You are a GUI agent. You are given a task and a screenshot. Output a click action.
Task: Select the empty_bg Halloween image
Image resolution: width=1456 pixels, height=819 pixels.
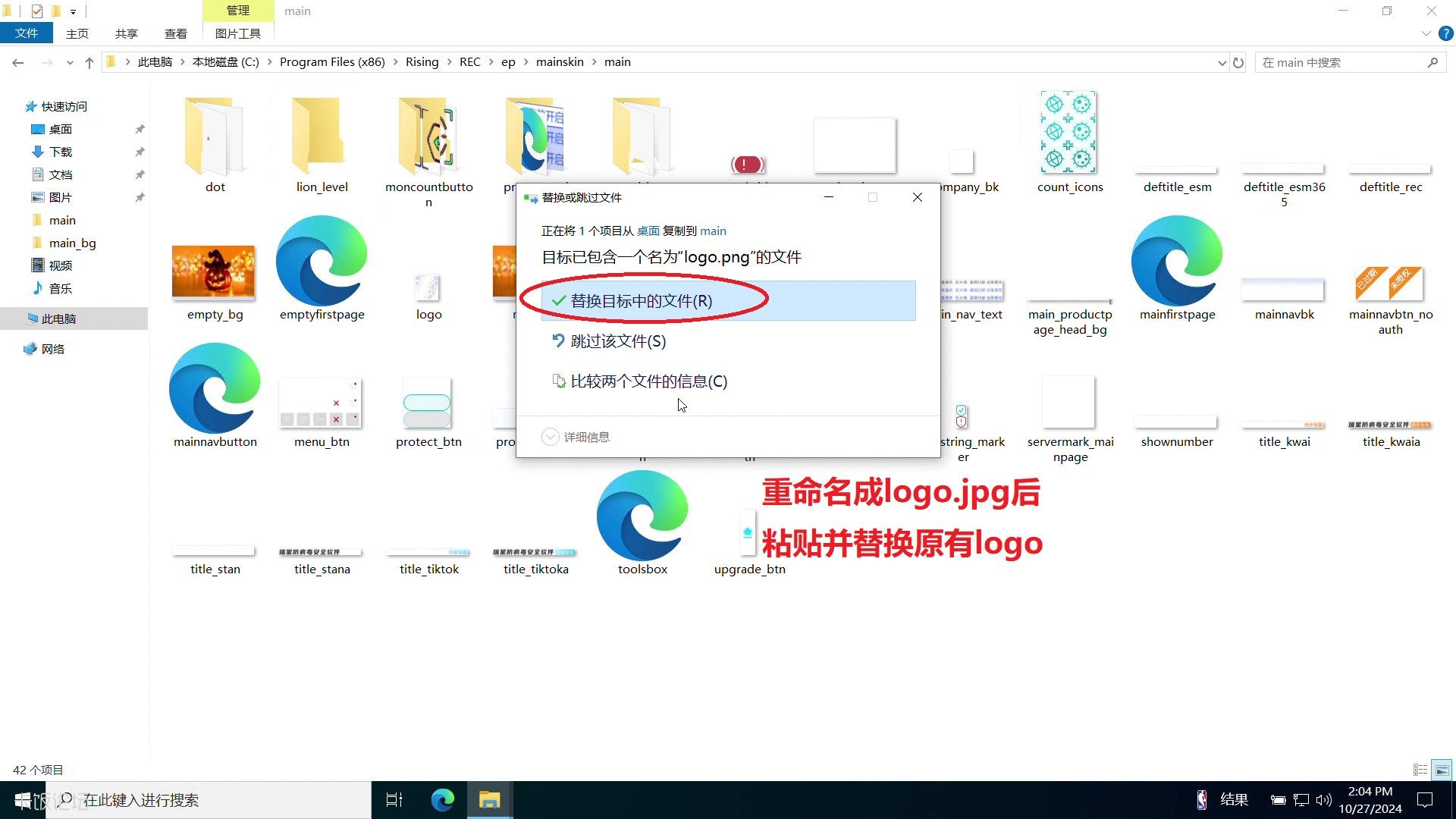[x=215, y=282]
